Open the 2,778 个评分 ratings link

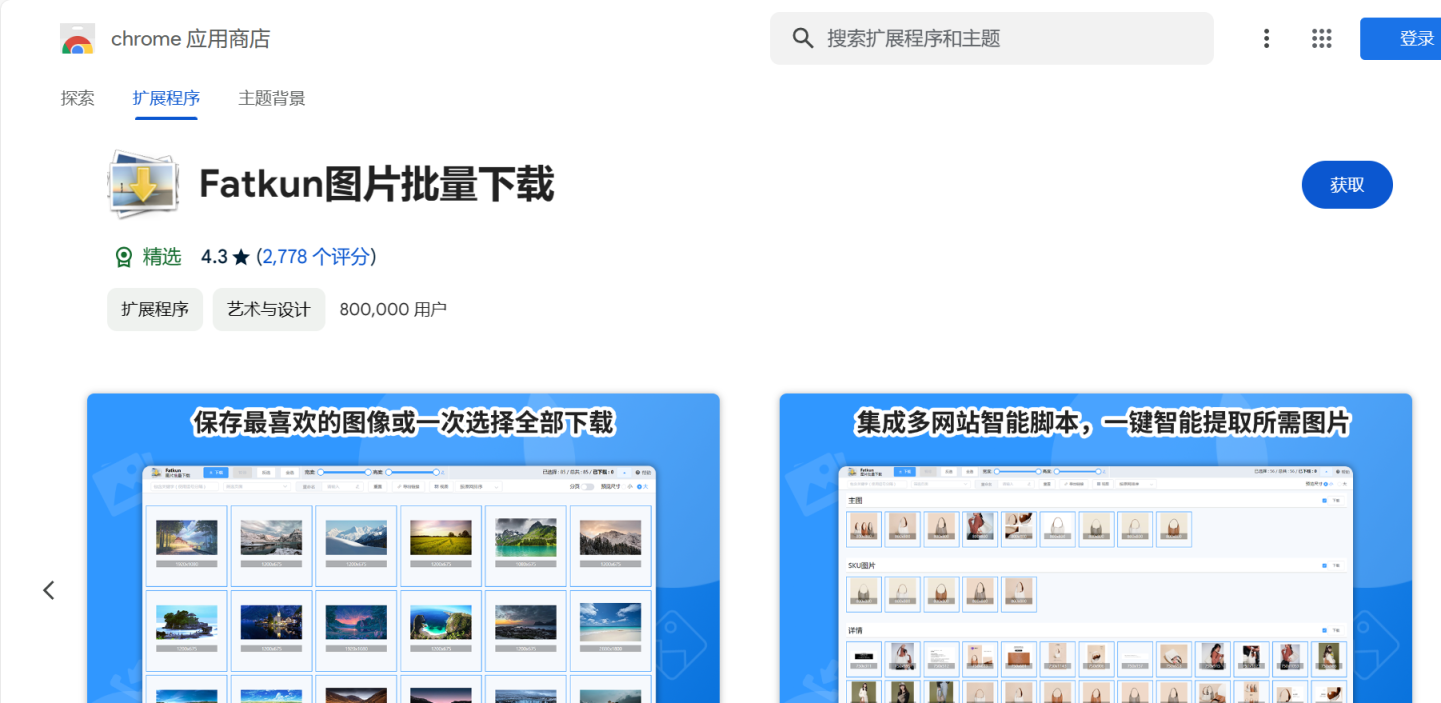[316, 256]
